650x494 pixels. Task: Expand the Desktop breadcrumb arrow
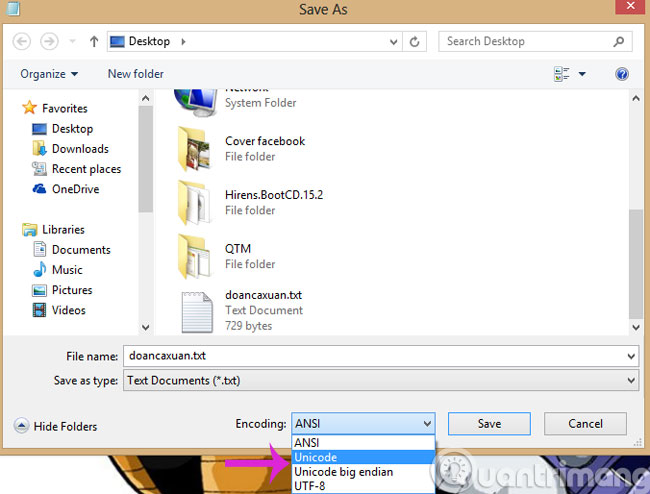coord(183,41)
